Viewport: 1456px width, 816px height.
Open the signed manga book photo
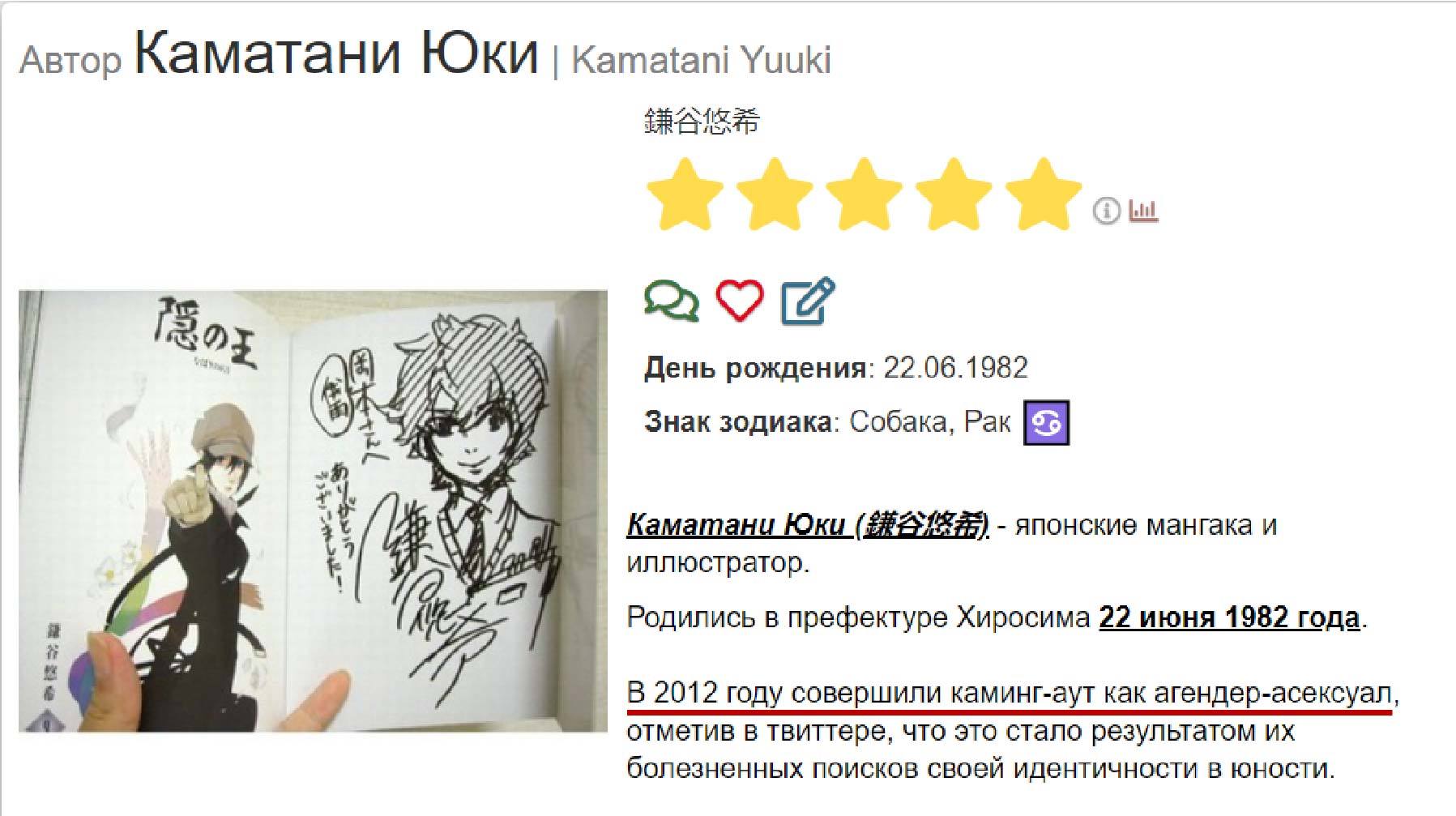313,511
